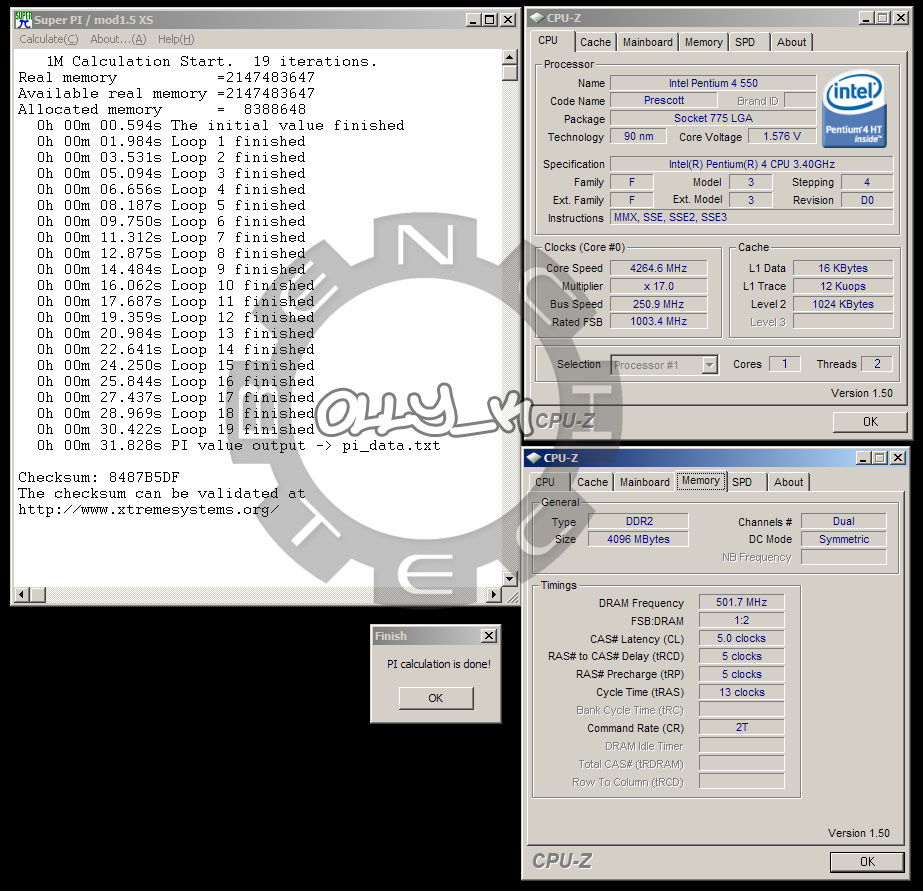
Task: Click the Code Name Prescott field
Action: 663,101
